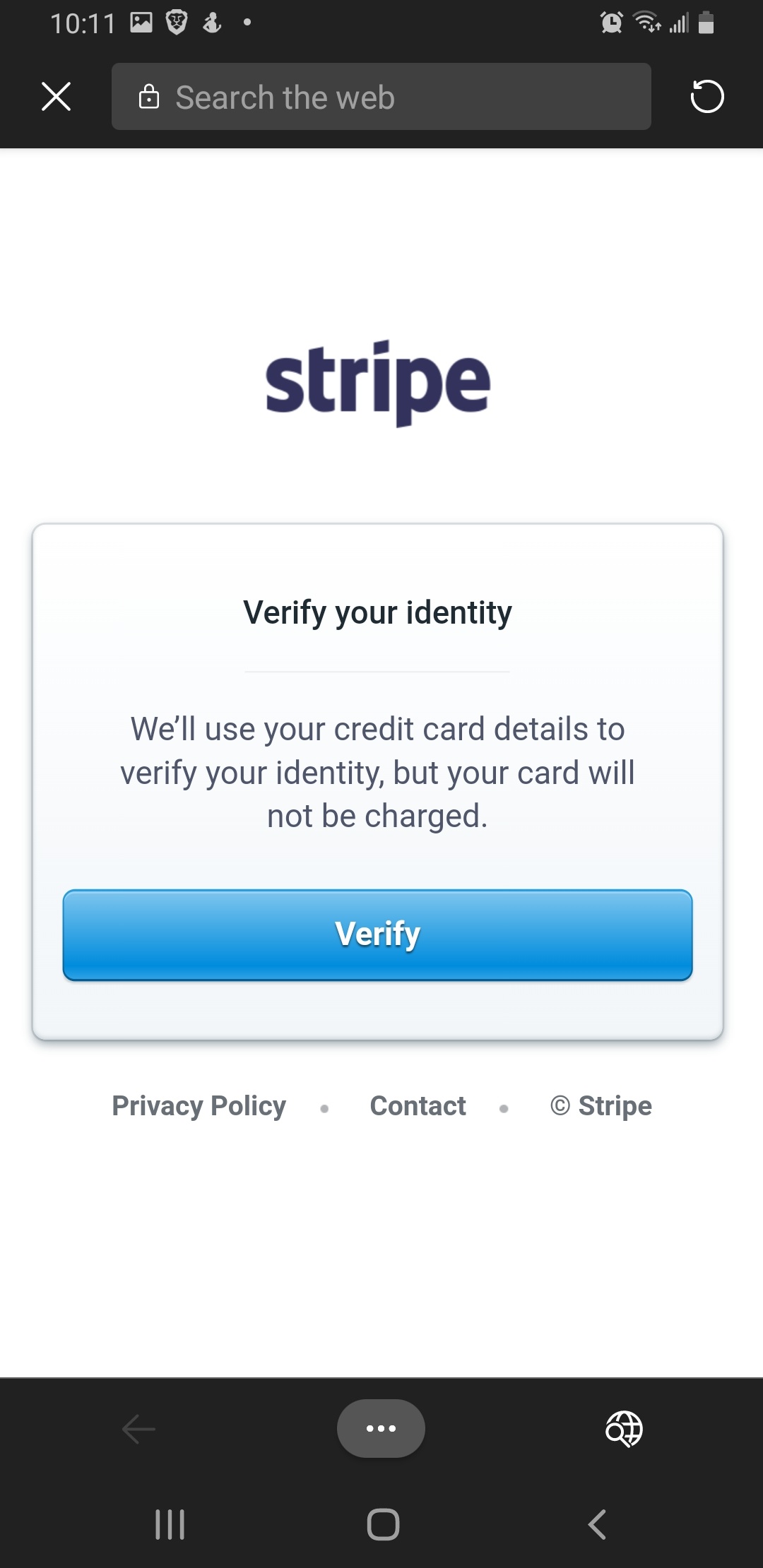Click the blue Verify button

click(x=378, y=935)
